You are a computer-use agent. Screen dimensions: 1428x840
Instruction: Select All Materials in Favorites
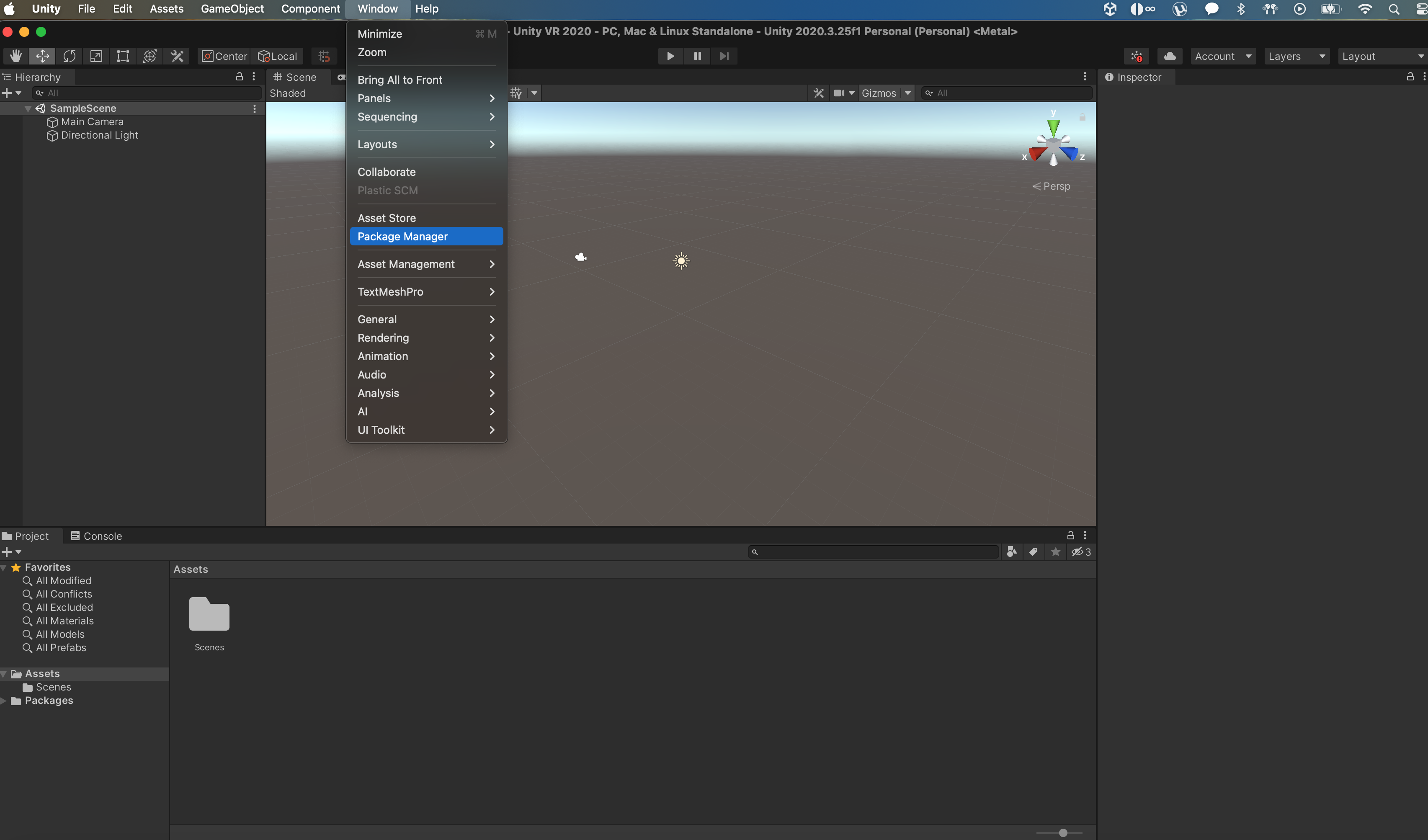coord(64,621)
